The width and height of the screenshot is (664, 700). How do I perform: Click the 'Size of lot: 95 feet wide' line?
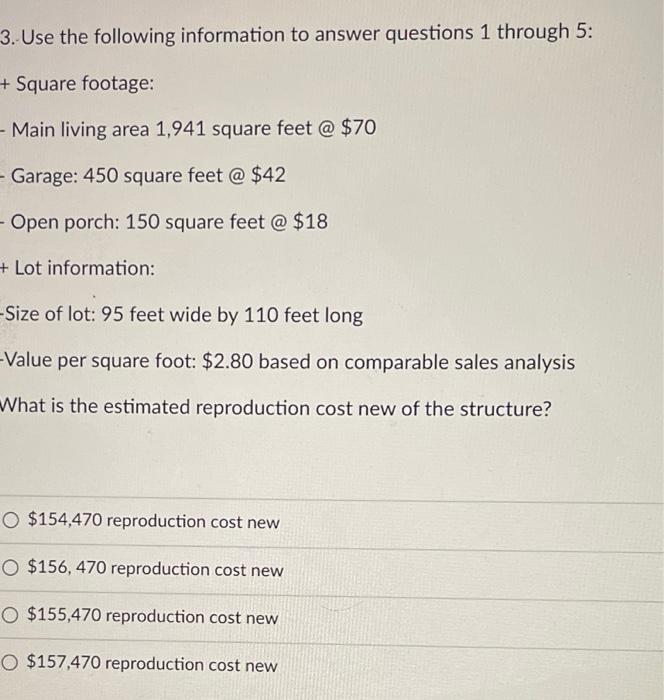[x=182, y=315]
